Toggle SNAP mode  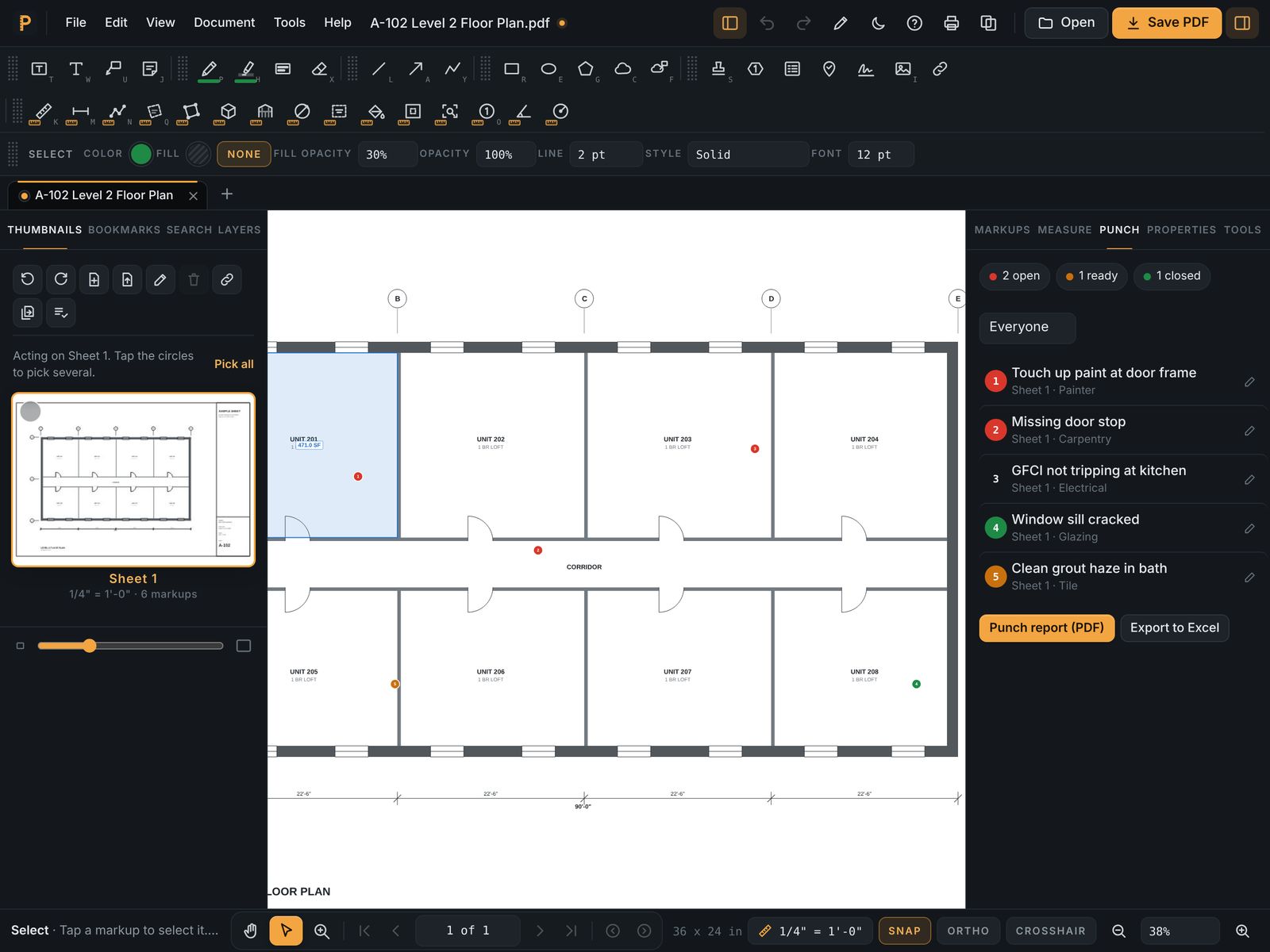904,931
